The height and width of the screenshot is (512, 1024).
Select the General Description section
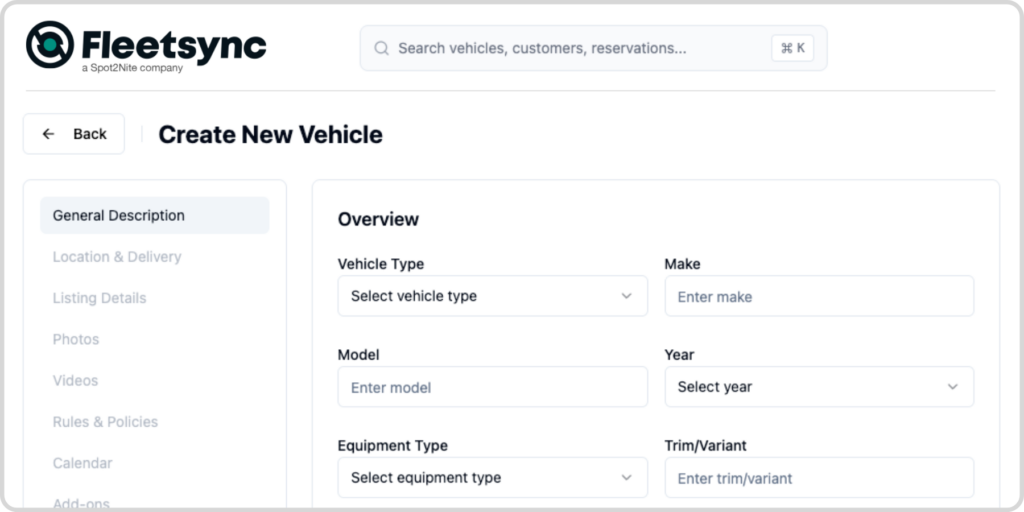tap(155, 216)
